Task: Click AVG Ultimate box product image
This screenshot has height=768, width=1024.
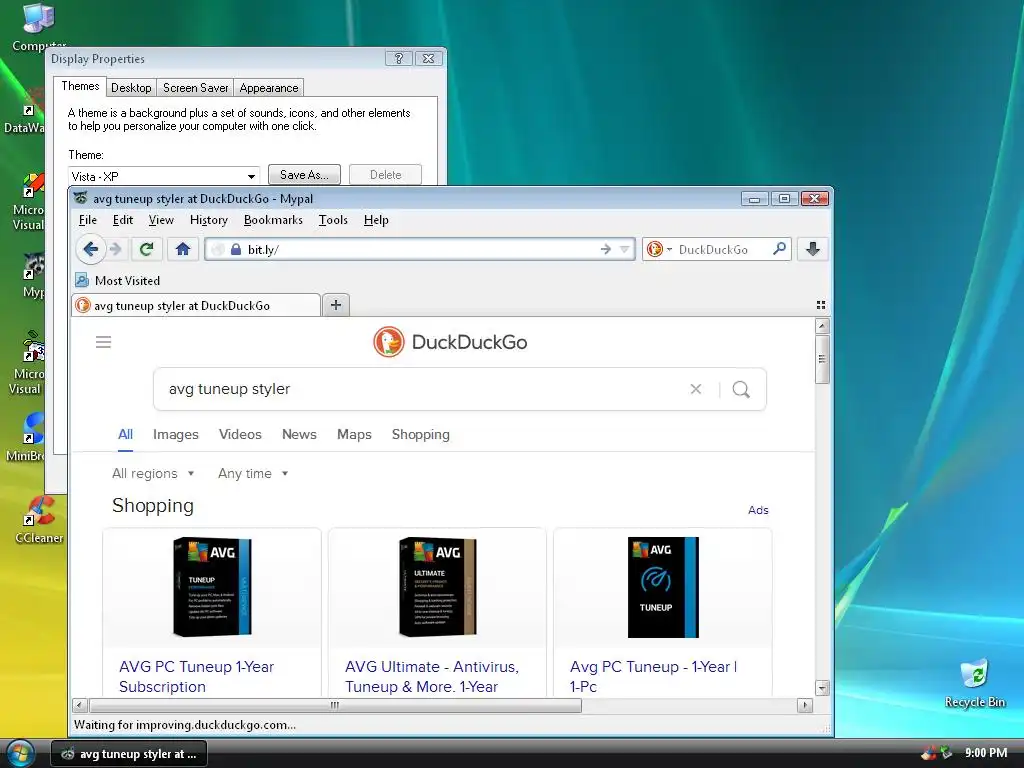Action: tap(438, 587)
